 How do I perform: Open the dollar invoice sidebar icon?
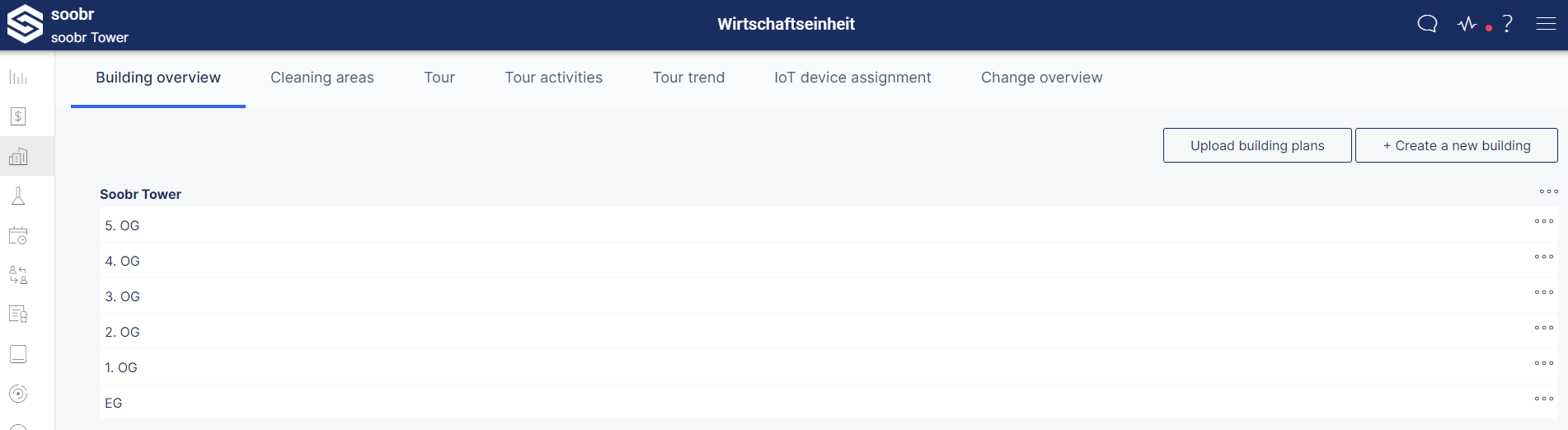pos(18,116)
